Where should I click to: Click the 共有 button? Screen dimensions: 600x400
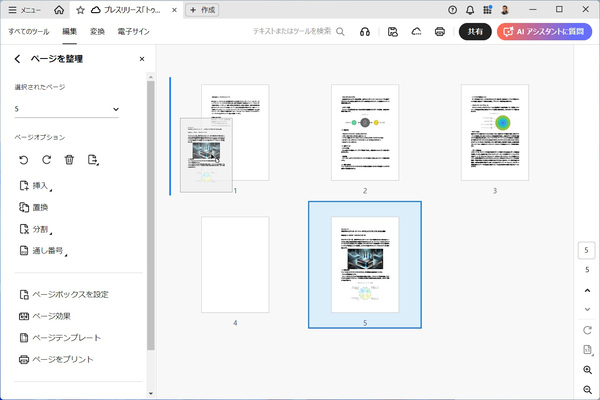point(474,32)
